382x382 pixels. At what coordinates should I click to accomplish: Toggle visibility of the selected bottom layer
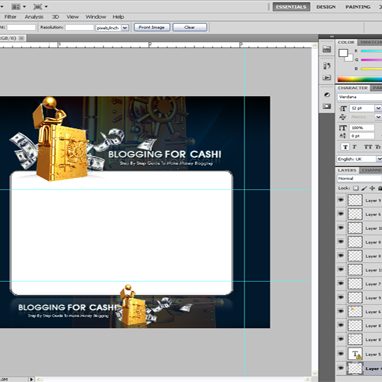tap(341, 368)
